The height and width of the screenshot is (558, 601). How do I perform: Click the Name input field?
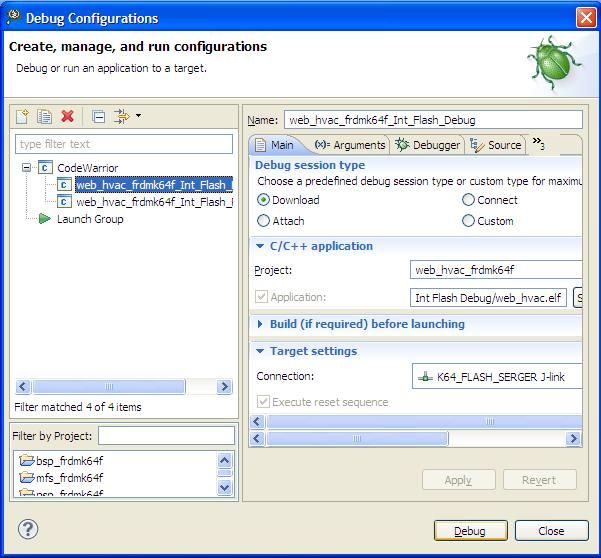click(433, 120)
